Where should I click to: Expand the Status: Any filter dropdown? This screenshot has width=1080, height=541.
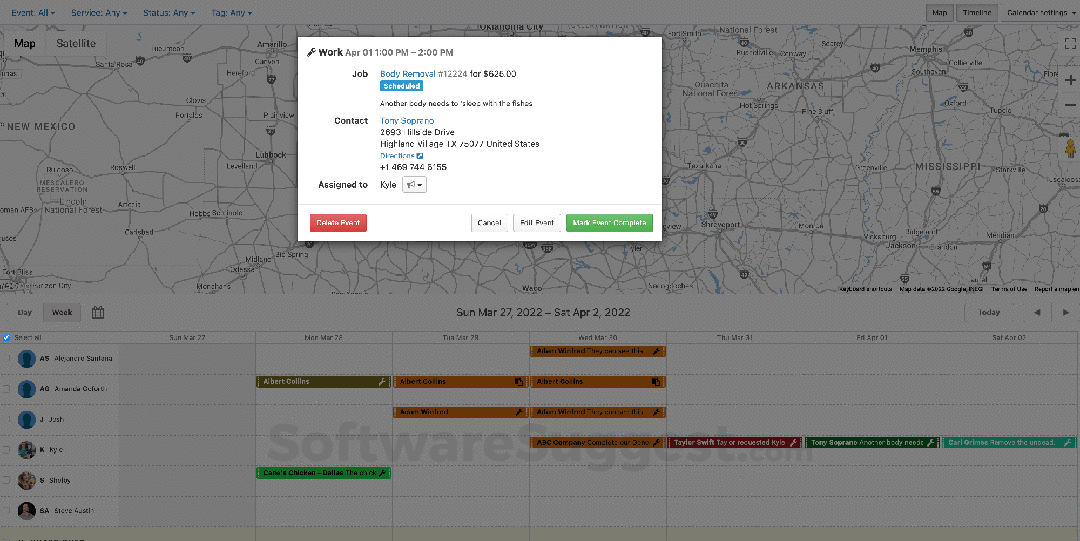(168, 13)
